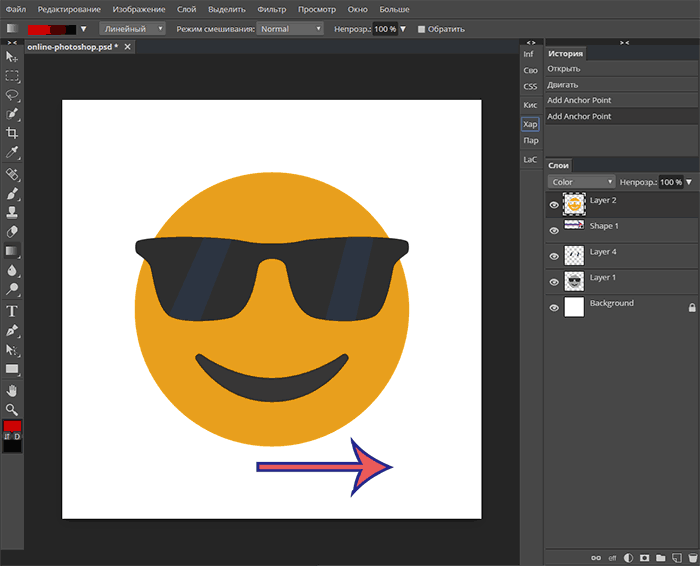Click the link layers icon

point(596,558)
